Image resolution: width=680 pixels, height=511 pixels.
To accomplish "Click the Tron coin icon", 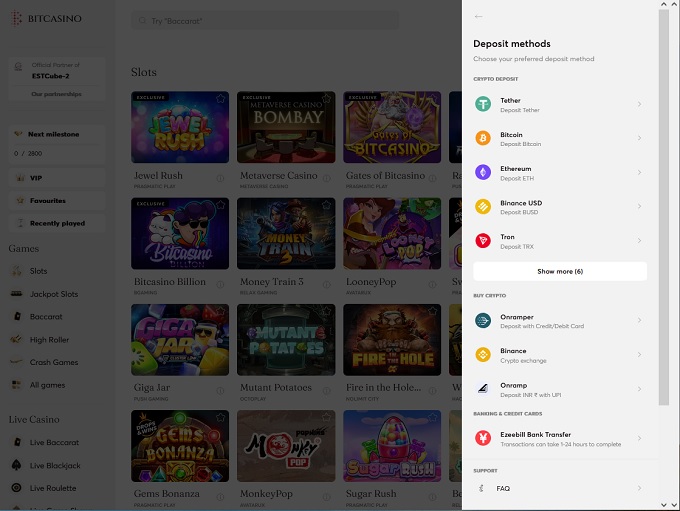I will point(483,241).
